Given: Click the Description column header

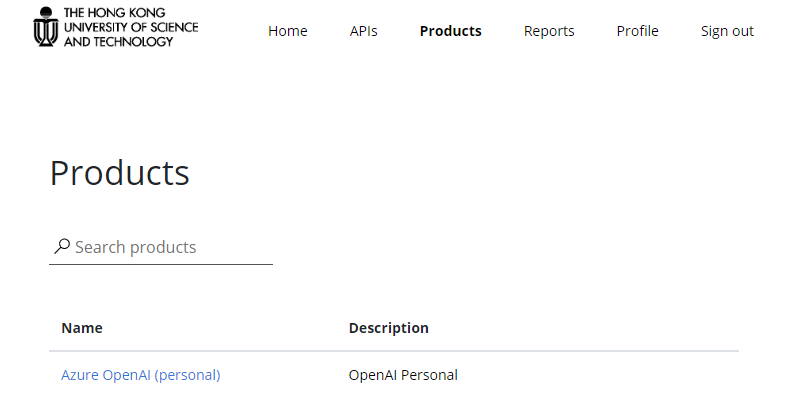Looking at the screenshot, I should click(x=388, y=328).
